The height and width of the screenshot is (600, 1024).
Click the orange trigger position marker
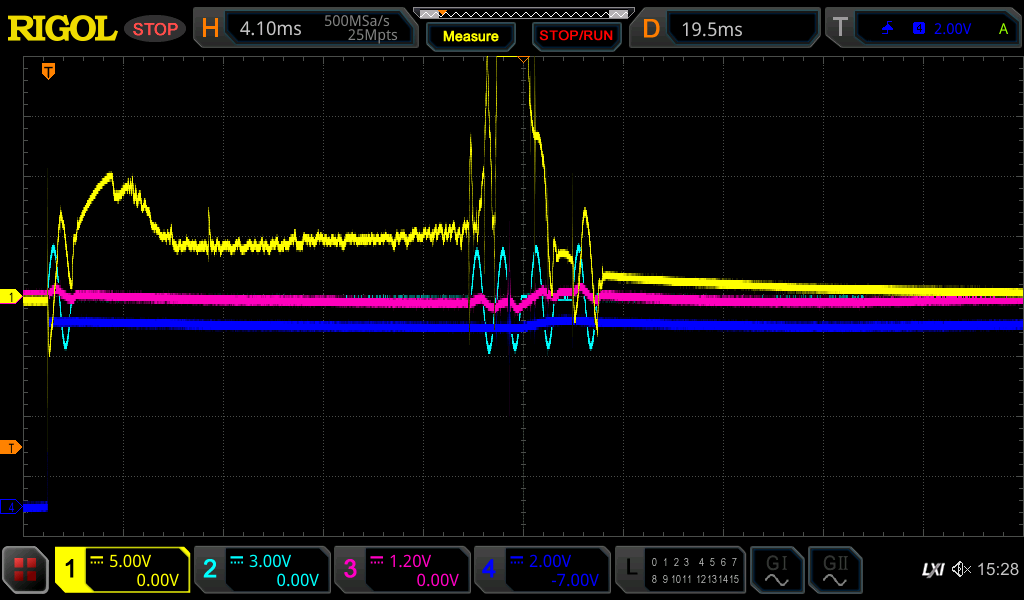point(47,71)
